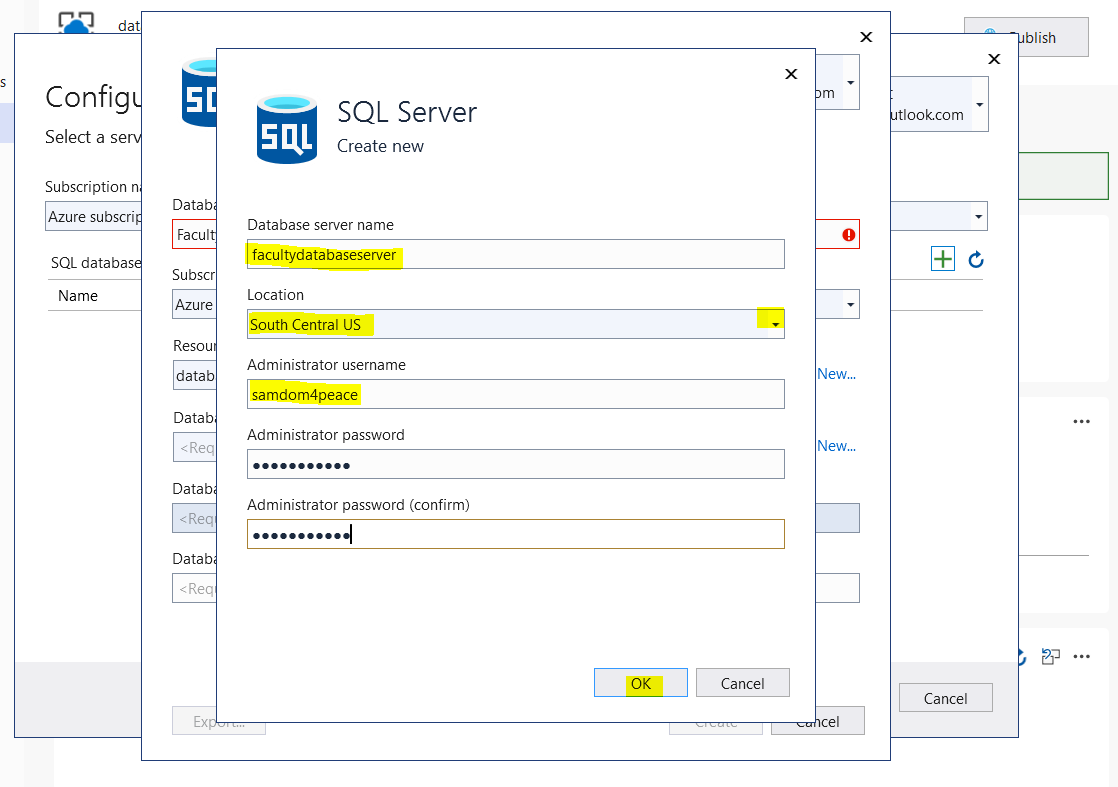Expand subscription dropdown in middle dialog

851,304
